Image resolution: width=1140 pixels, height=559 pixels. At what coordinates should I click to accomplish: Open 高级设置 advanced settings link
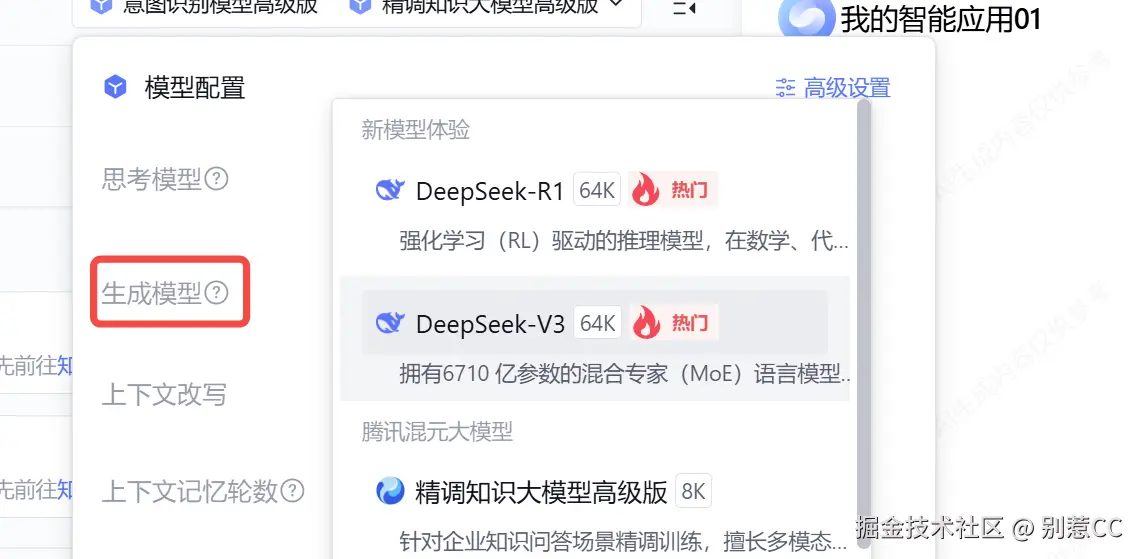pyautogui.click(x=833, y=88)
